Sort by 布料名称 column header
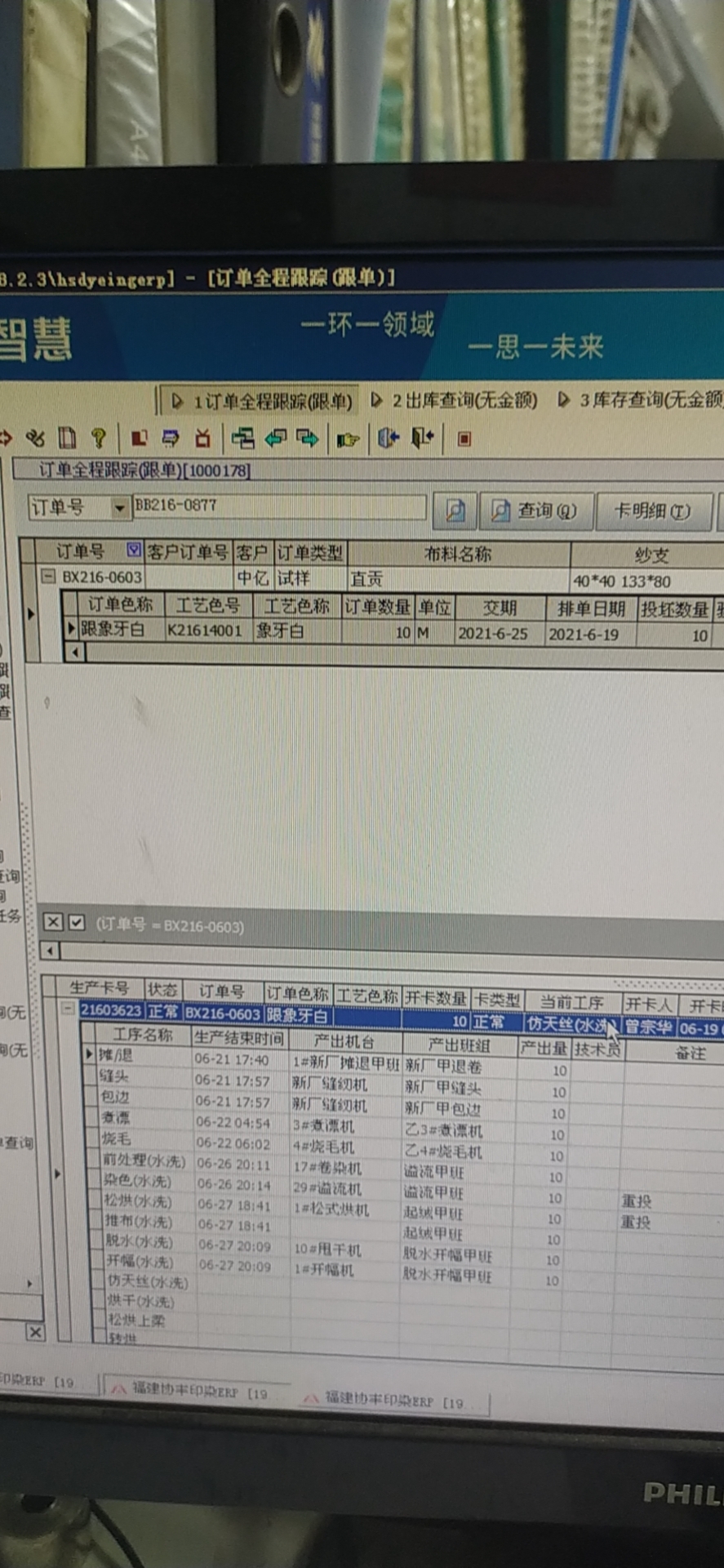This screenshot has width=724, height=1568. point(459,554)
